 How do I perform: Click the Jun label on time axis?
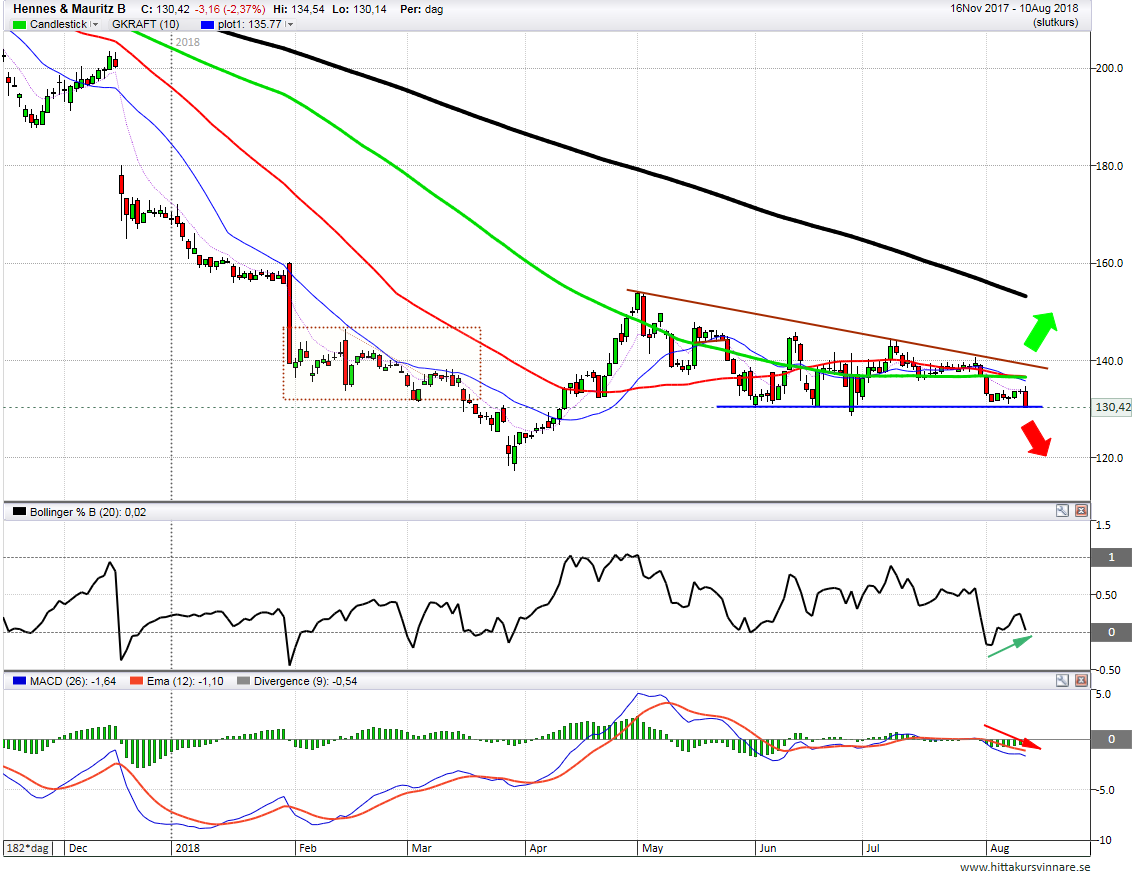coord(768,848)
